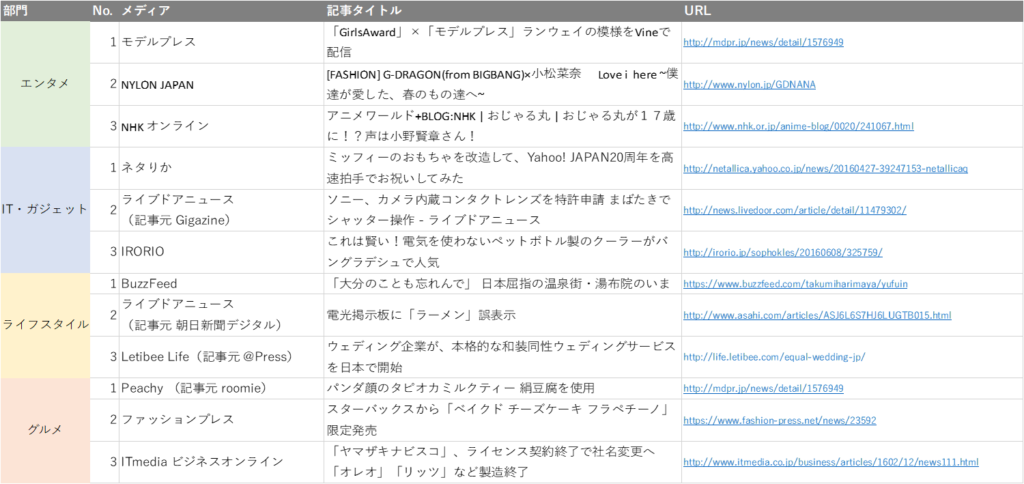Open the netallica.yahoo.co.jp news link

(x=825, y=168)
